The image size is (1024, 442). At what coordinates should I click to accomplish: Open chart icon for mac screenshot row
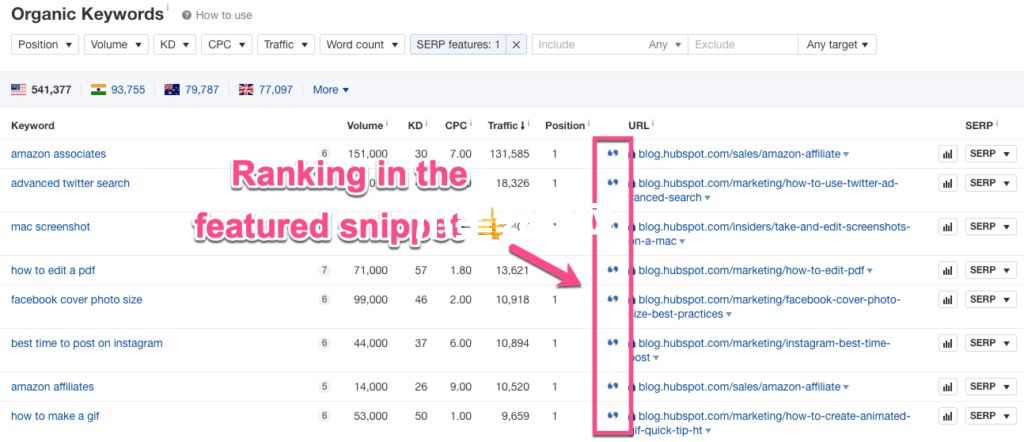click(x=946, y=227)
